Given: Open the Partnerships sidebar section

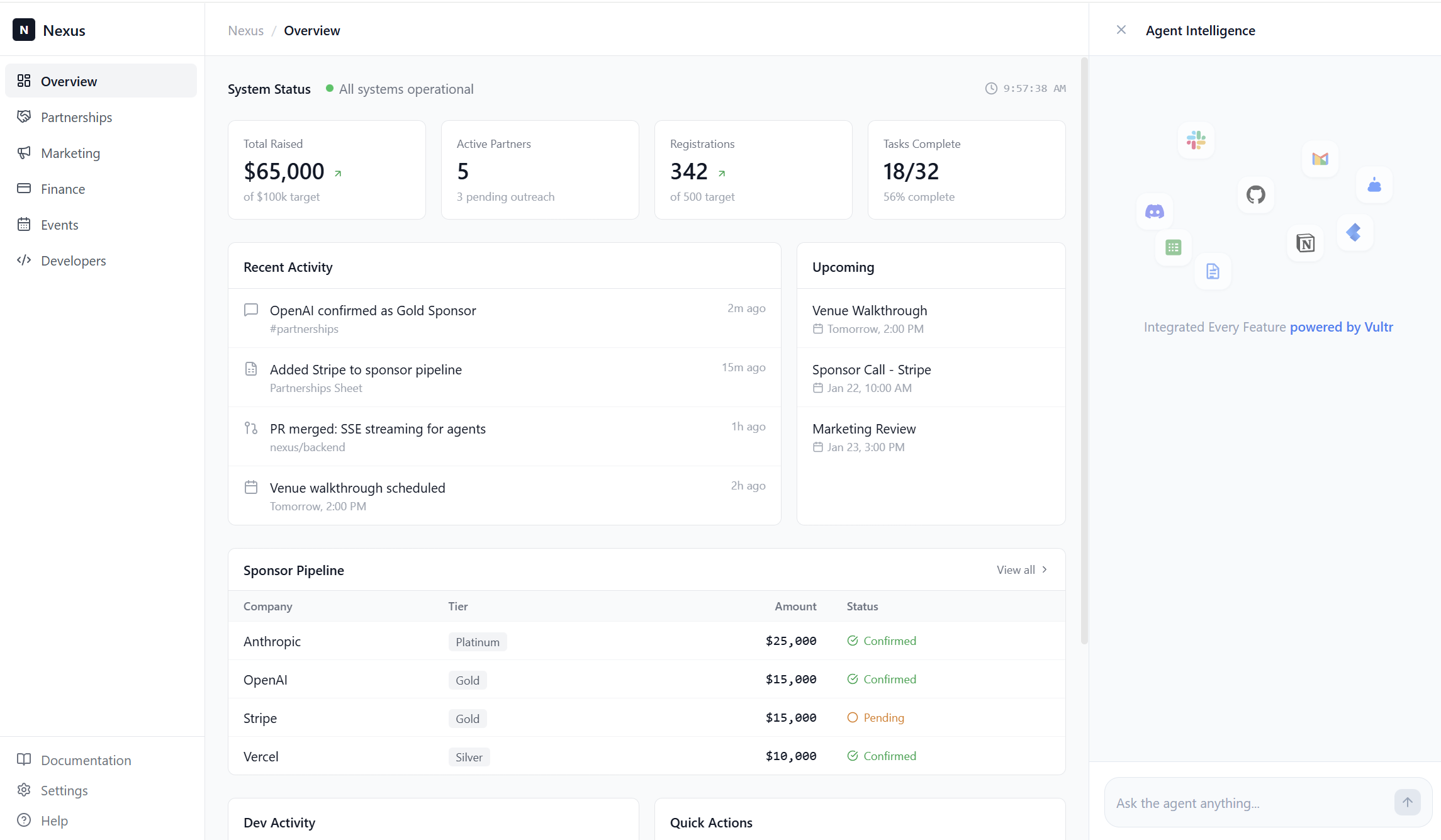Looking at the screenshot, I should [x=76, y=118].
